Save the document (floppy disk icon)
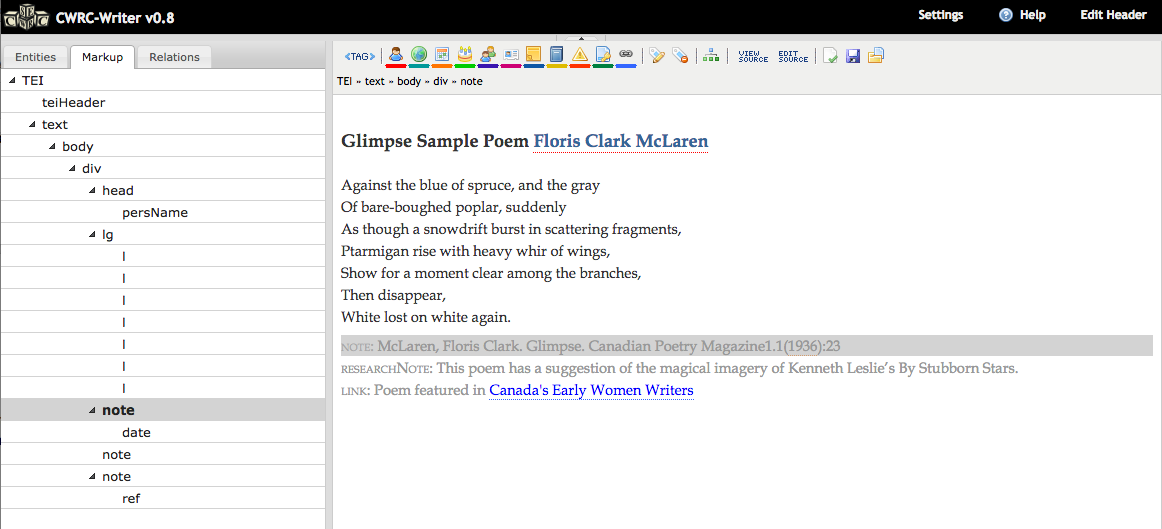The width and height of the screenshot is (1162, 529). pyautogui.click(x=853, y=56)
